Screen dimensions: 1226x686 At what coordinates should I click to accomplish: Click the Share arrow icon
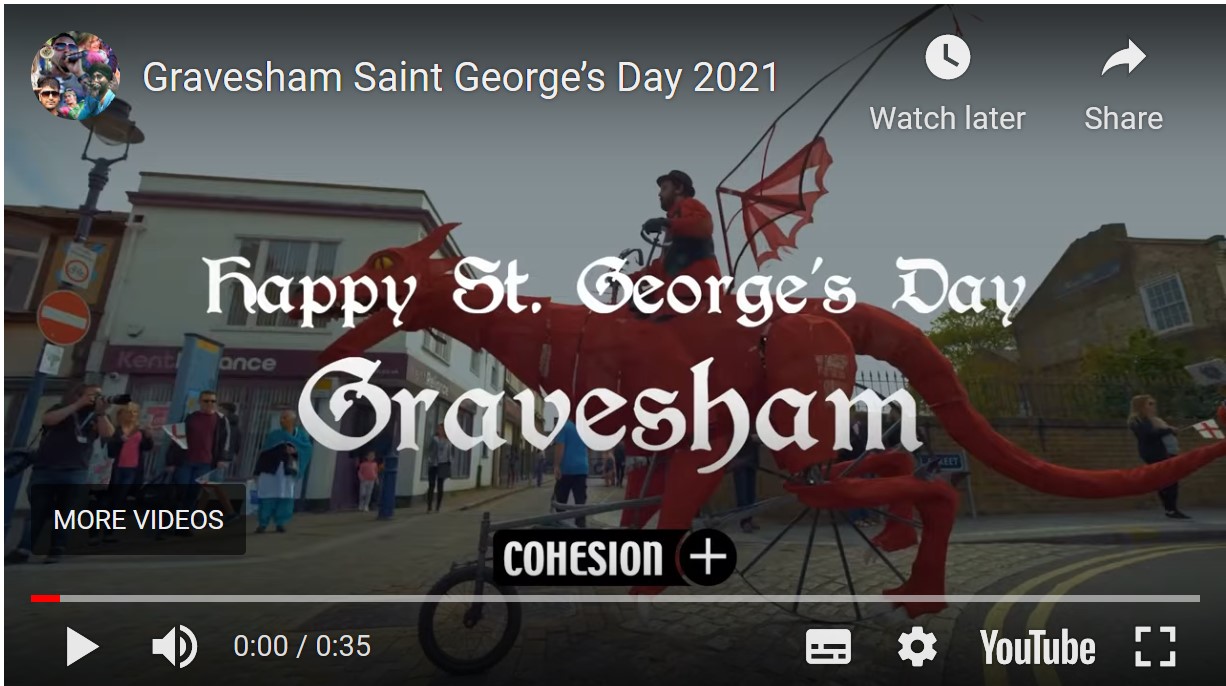click(x=1123, y=59)
